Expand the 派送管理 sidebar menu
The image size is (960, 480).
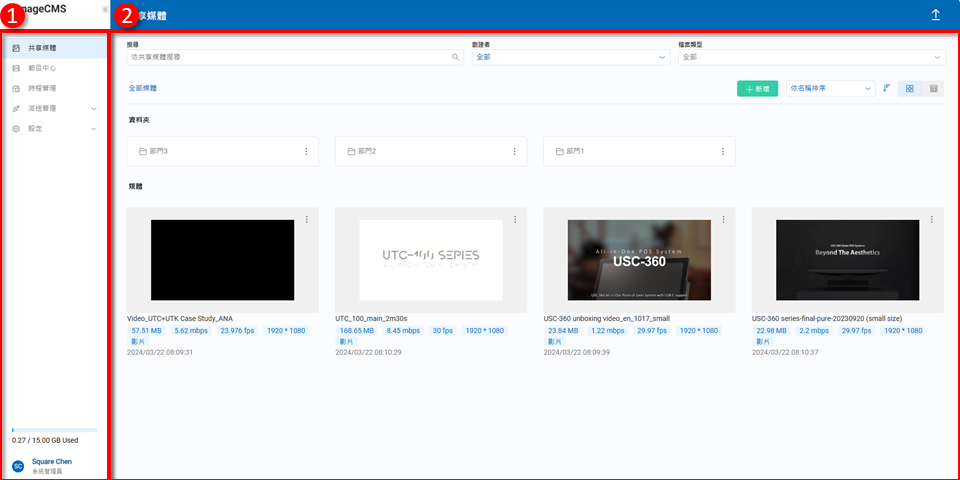click(x=55, y=108)
